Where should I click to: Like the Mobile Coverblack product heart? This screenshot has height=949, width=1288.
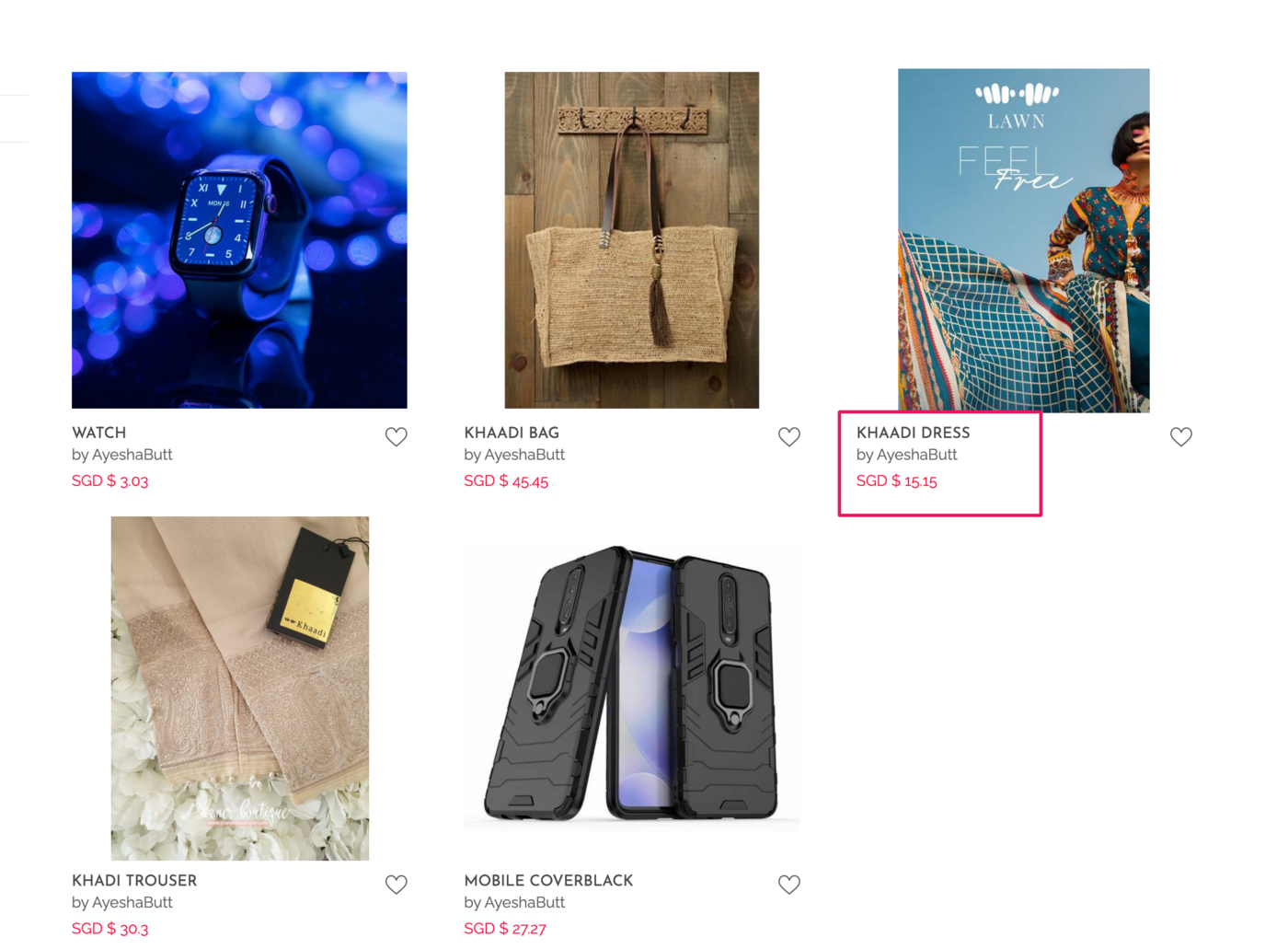(789, 885)
